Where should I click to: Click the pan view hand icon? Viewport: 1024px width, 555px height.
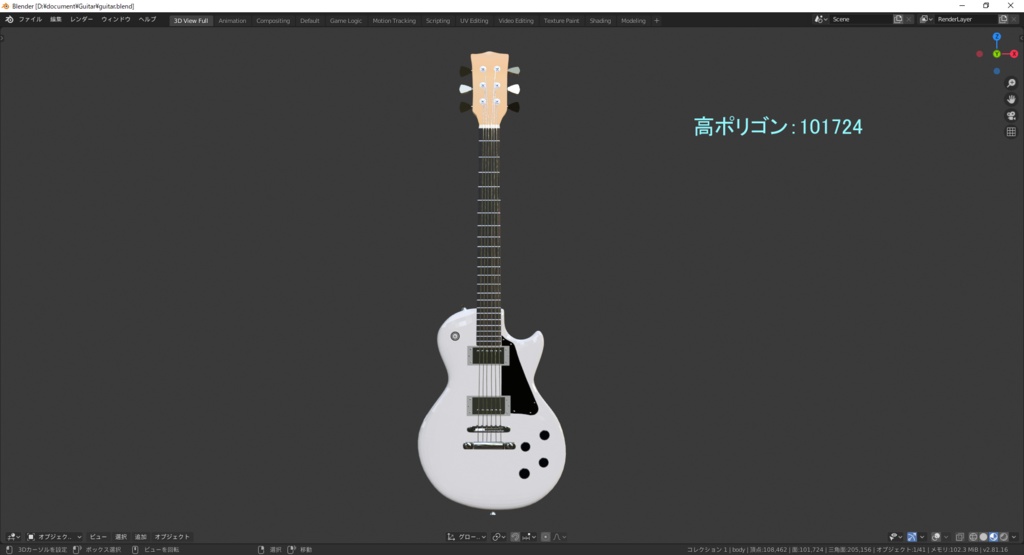(x=1011, y=99)
